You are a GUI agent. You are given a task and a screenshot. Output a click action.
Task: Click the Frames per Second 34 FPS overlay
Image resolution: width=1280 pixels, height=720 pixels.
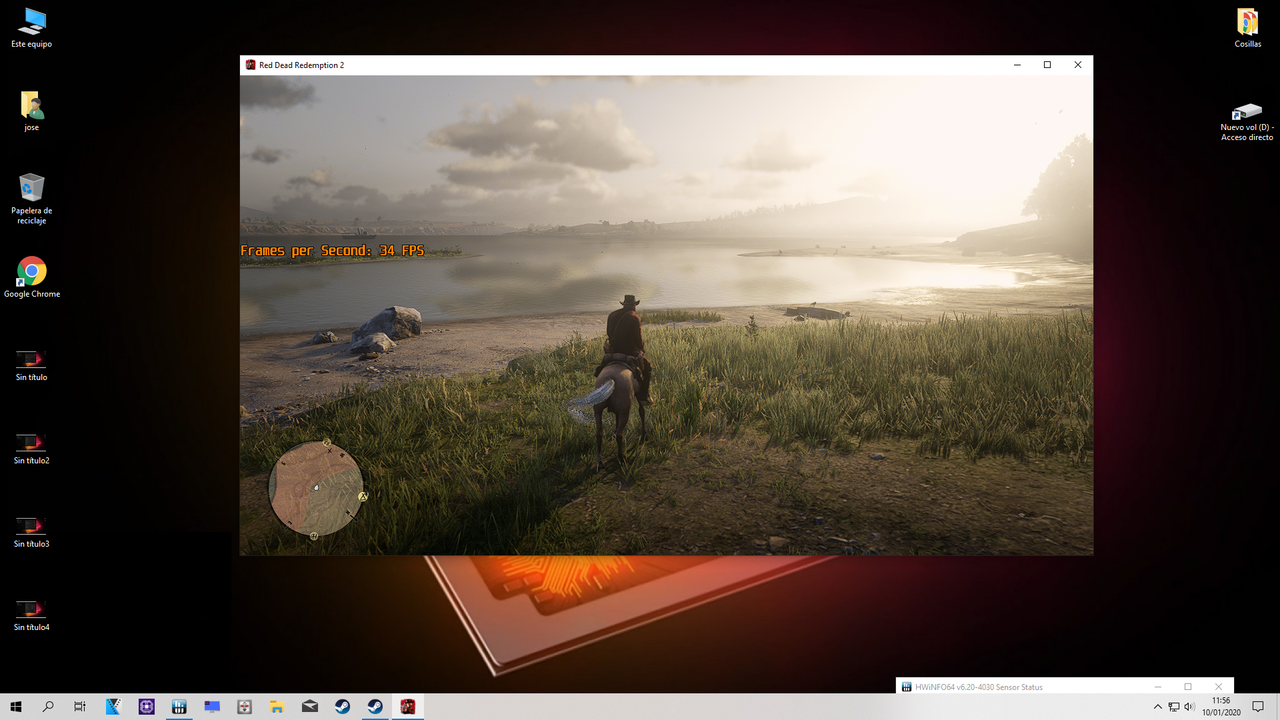point(332,251)
